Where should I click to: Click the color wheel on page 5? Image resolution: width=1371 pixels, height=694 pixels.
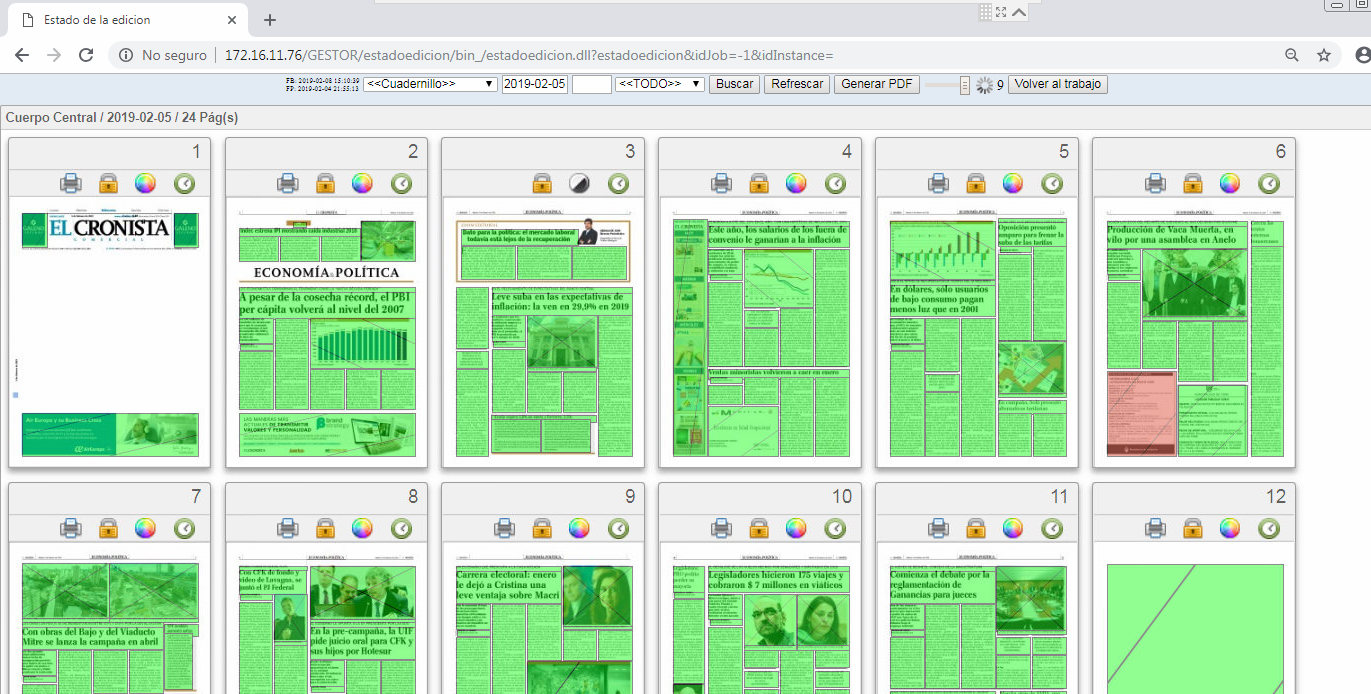[x=1013, y=183]
